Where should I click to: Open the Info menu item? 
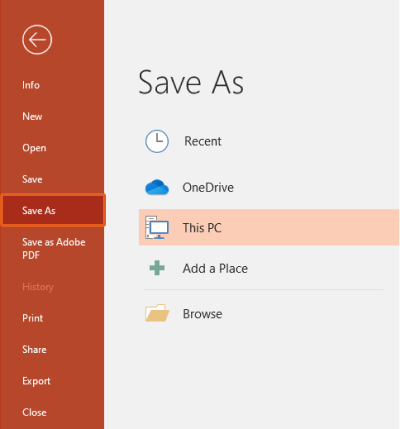[31, 85]
